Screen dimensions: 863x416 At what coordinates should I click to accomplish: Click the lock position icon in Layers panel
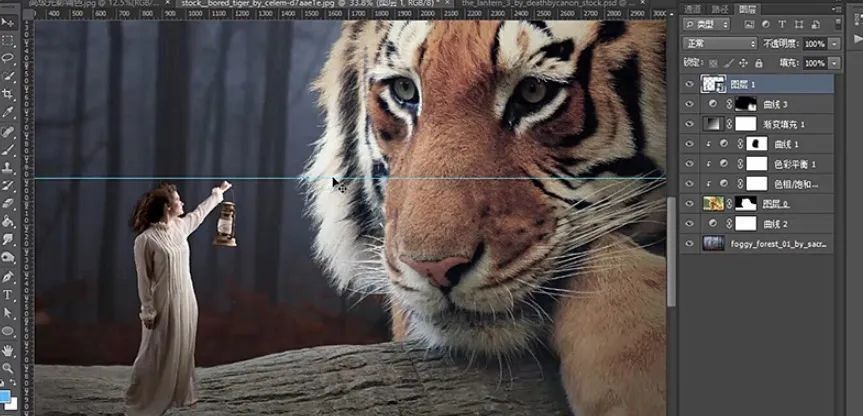point(743,63)
